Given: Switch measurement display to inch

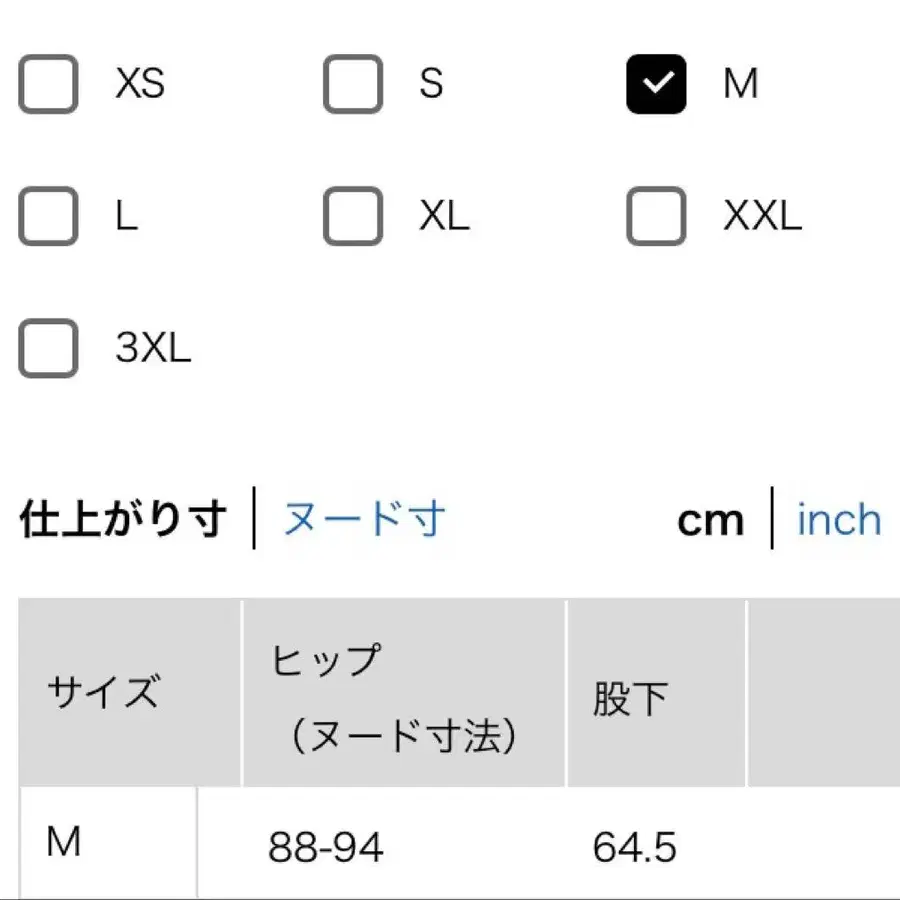Looking at the screenshot, I should click(838, 518).
